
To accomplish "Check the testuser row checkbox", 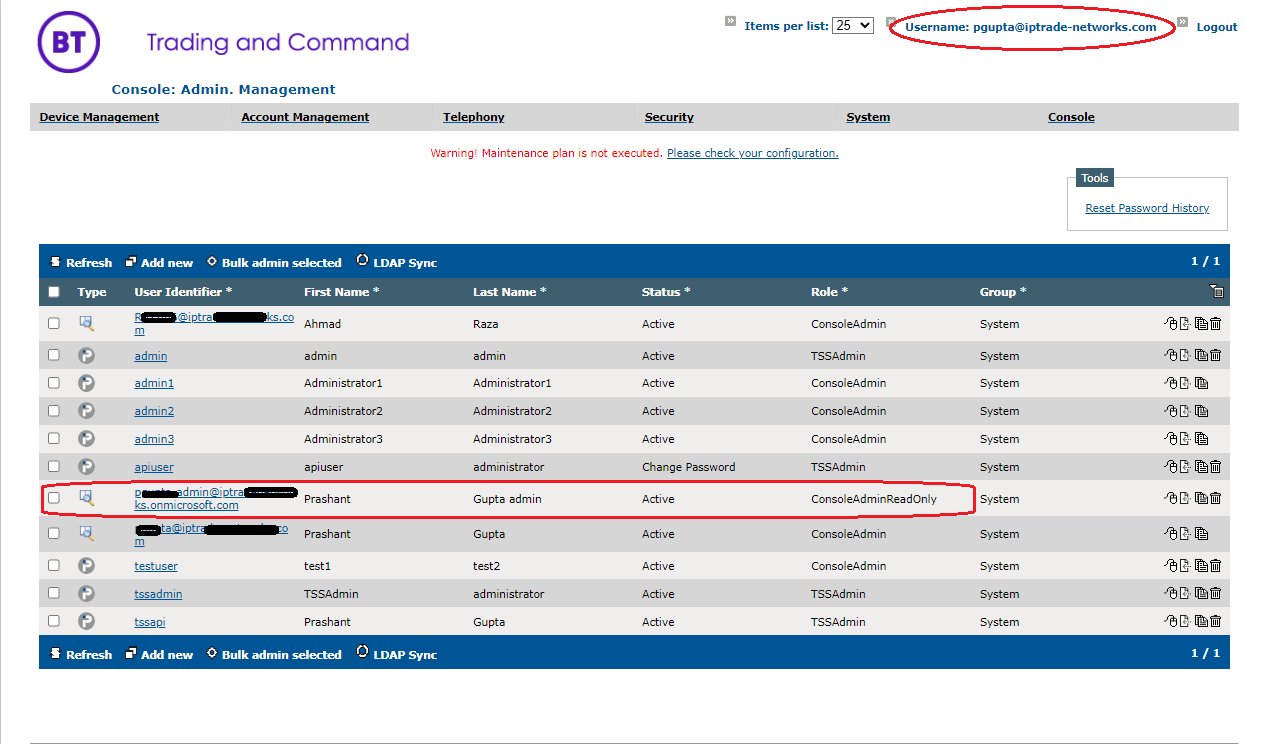I will coord(54,565).
